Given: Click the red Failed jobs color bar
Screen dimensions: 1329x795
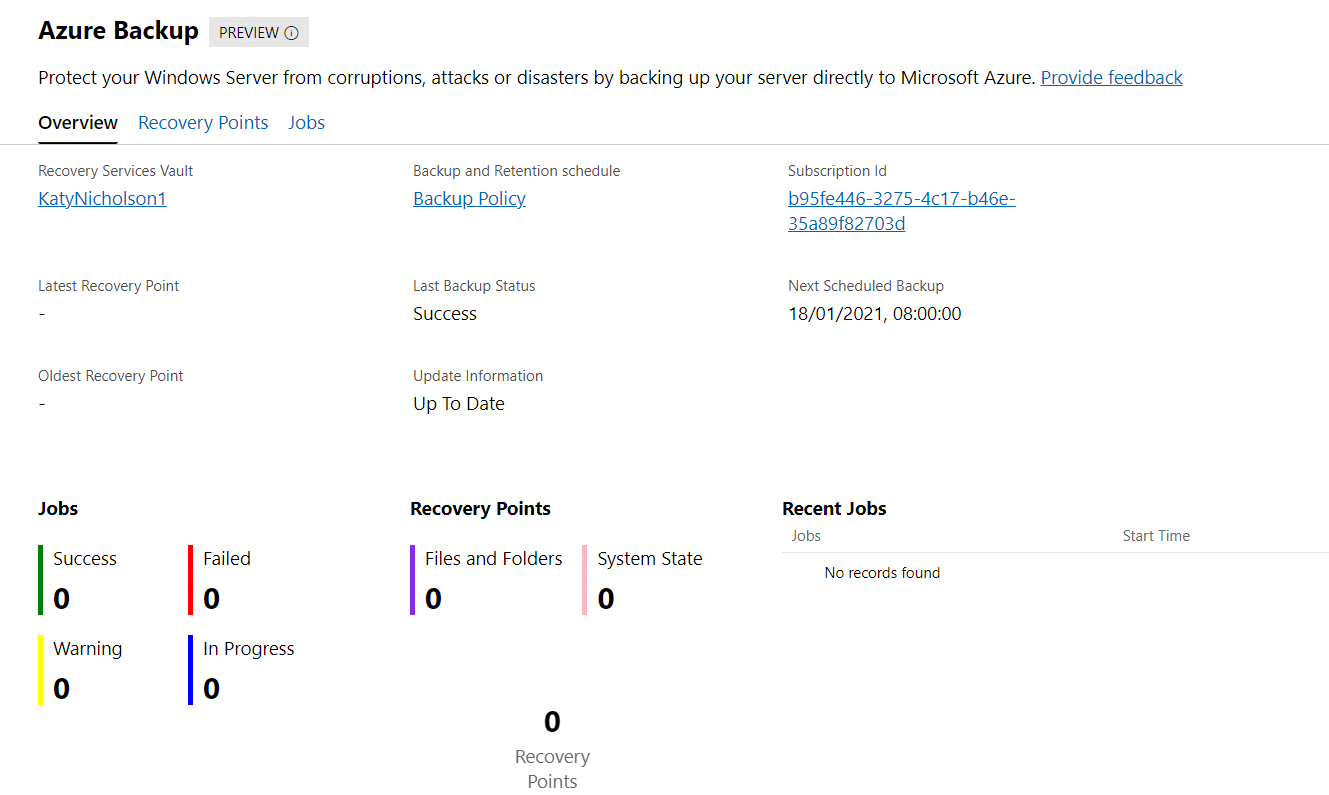Looking at the screenshot, I should click(x=190, y=580).
